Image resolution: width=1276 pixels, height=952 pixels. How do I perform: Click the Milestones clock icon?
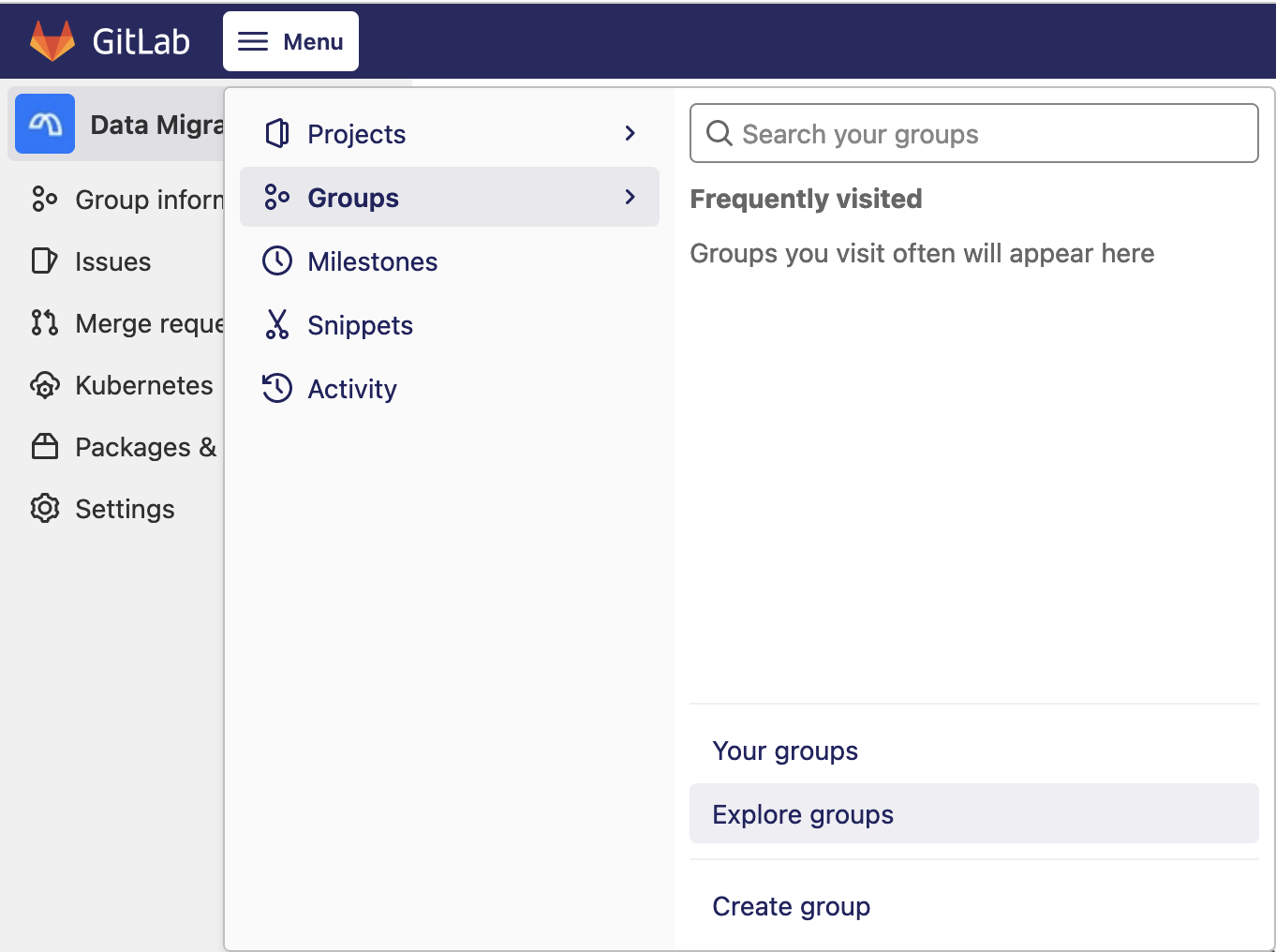pyautogui.click(x=276, y=261)
